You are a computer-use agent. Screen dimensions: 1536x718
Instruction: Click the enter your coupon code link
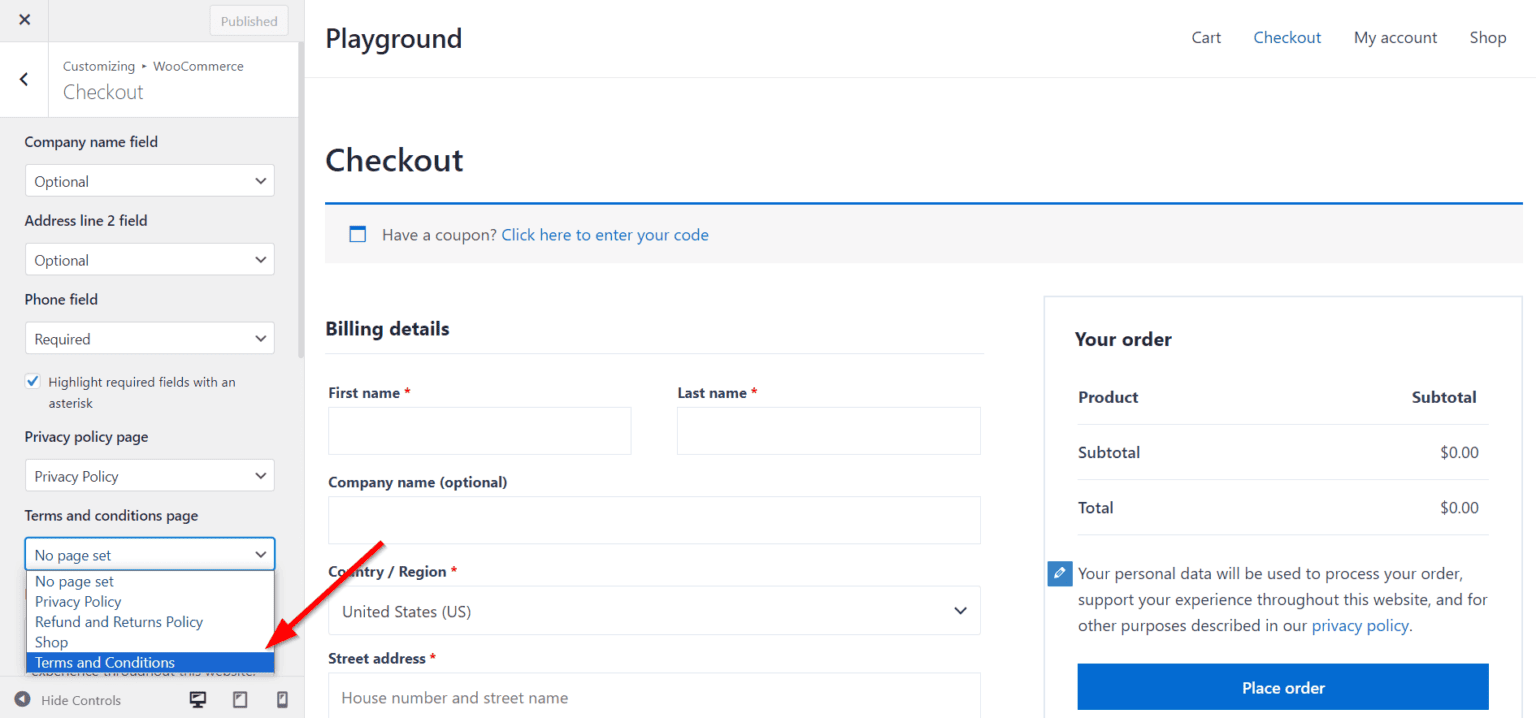coord(604,234)
